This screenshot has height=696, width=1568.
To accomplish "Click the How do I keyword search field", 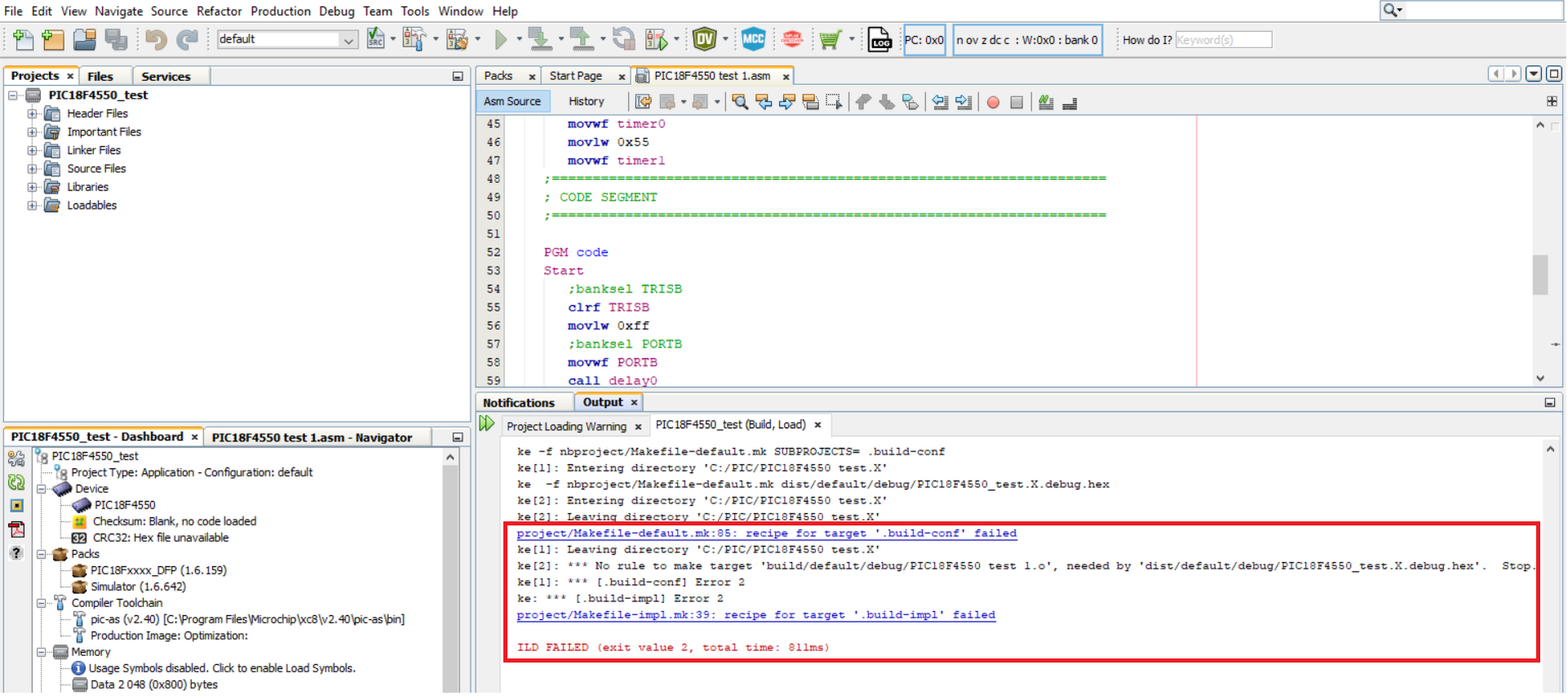I will 1223,39.
